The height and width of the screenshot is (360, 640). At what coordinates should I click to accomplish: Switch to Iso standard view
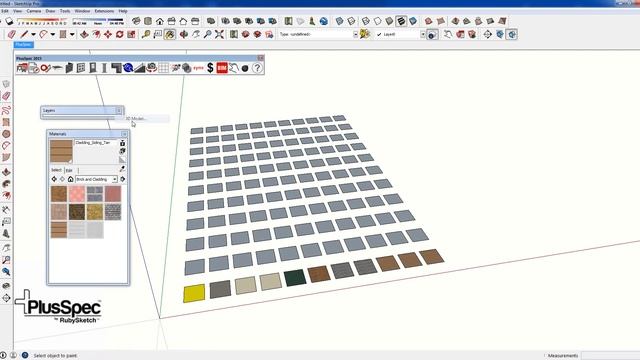136,21
